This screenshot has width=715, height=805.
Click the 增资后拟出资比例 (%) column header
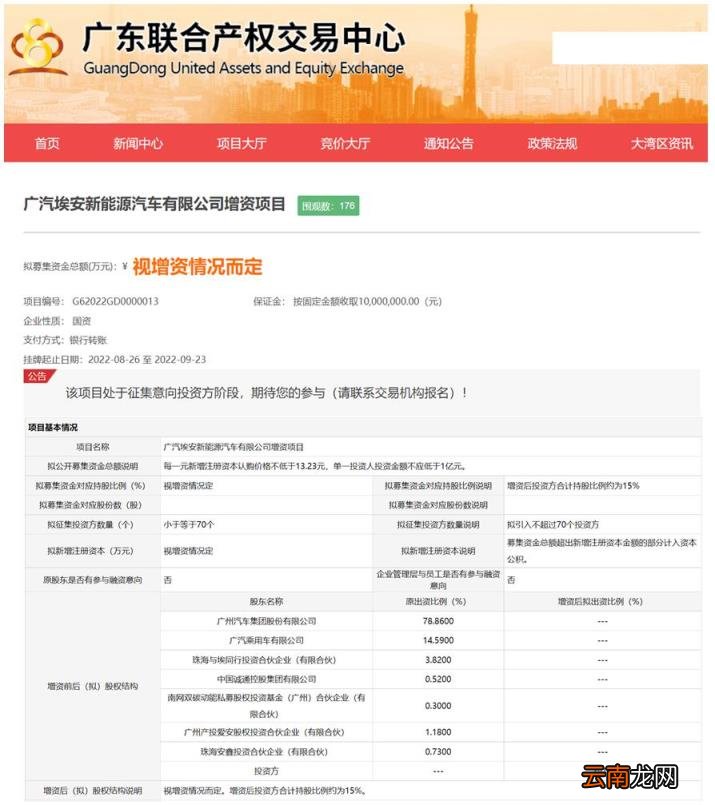click(601, 601)
